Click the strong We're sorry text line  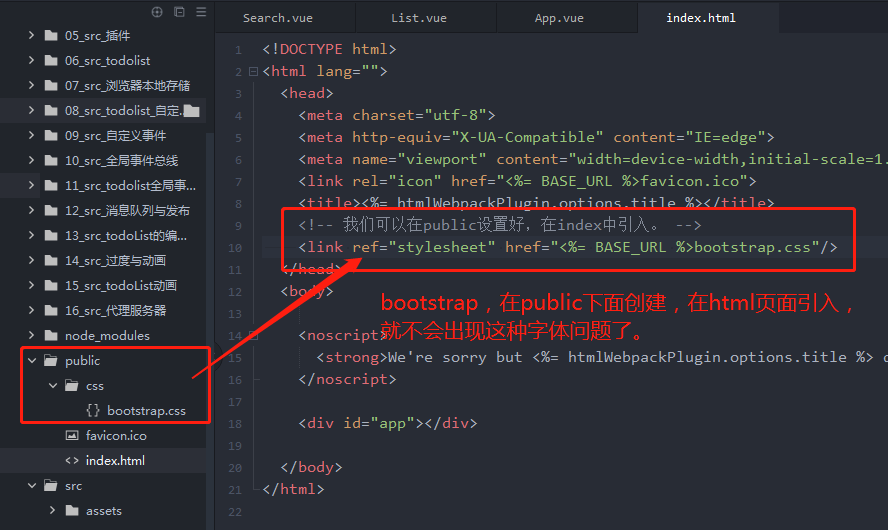click(601, 358)
